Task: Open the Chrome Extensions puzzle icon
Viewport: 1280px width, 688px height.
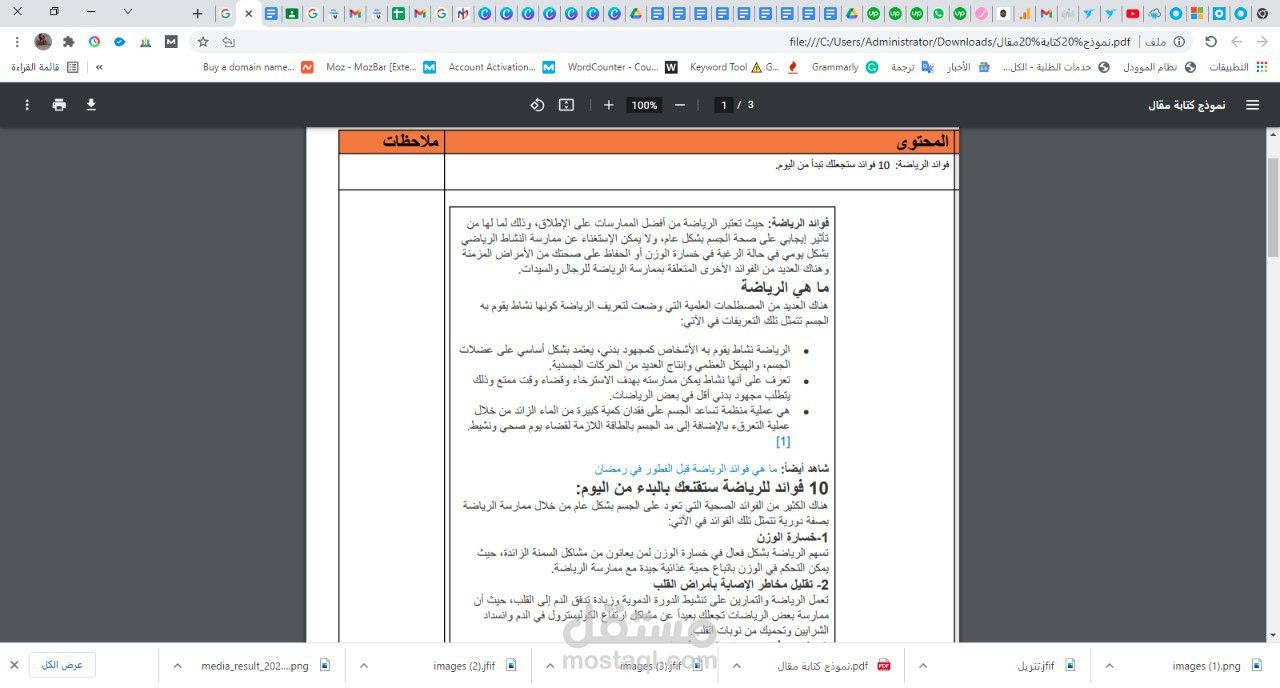Action: [x=68, y=42]
